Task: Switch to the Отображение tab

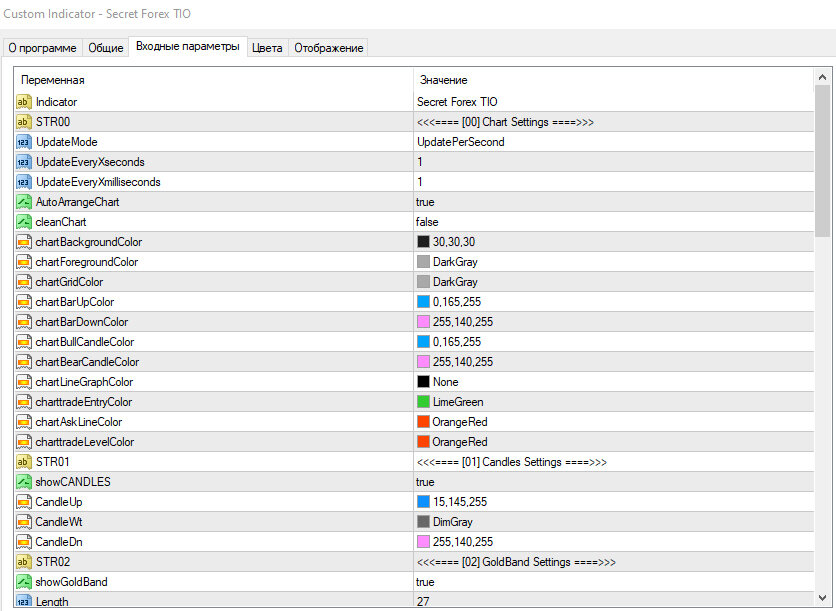Action: coord(328,48)
